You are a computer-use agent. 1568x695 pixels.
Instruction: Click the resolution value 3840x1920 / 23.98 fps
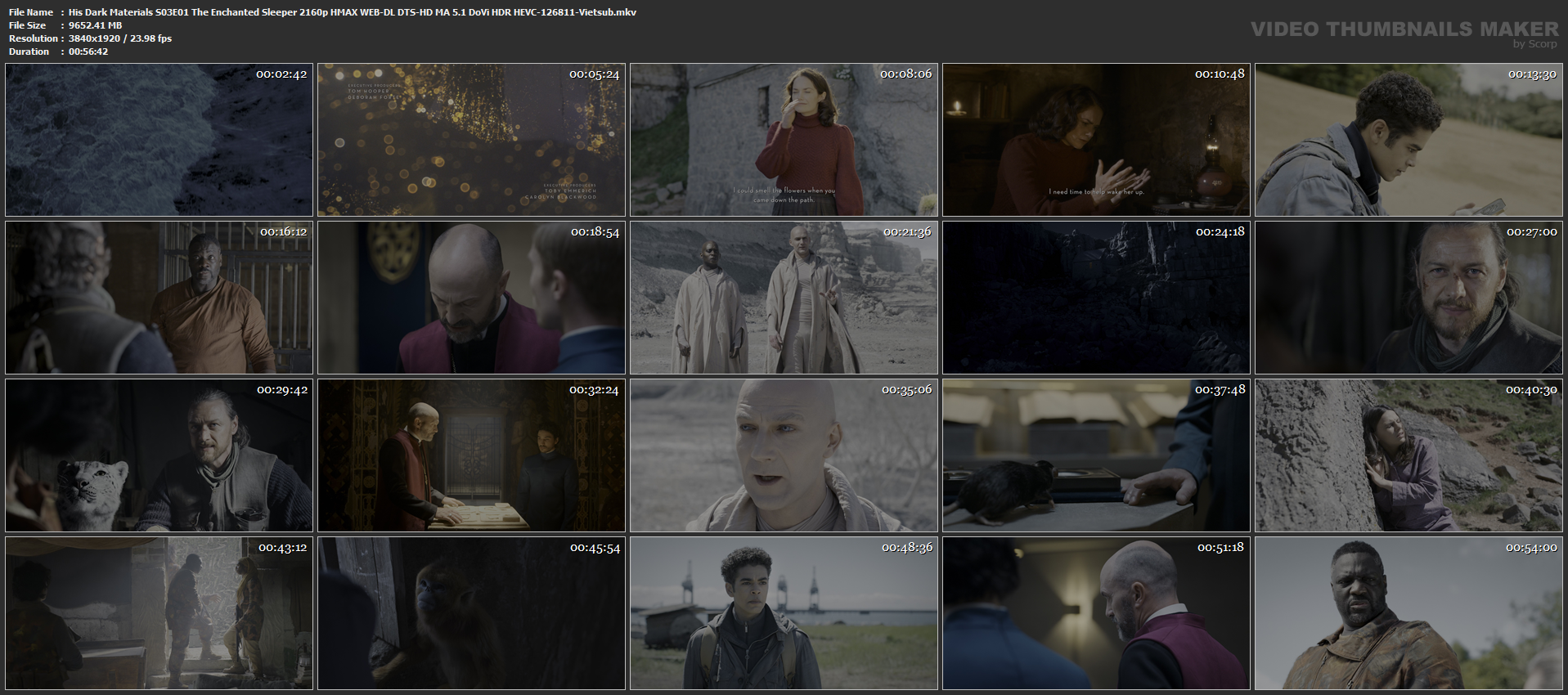pyautogui.click(x=120, y=38)
